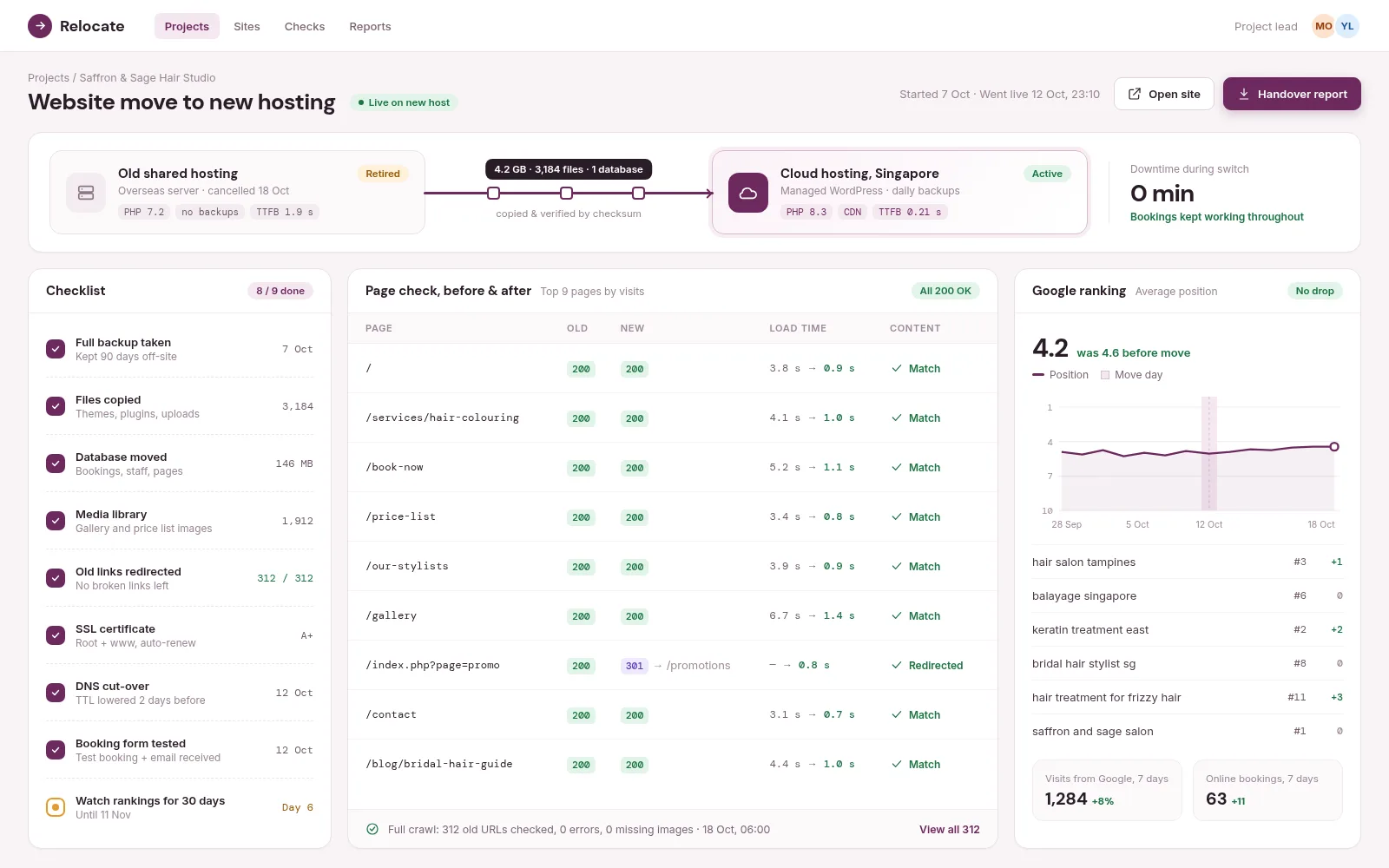
Task: Open the Projects breadcrumb link
Action: [x=49, y=77]
